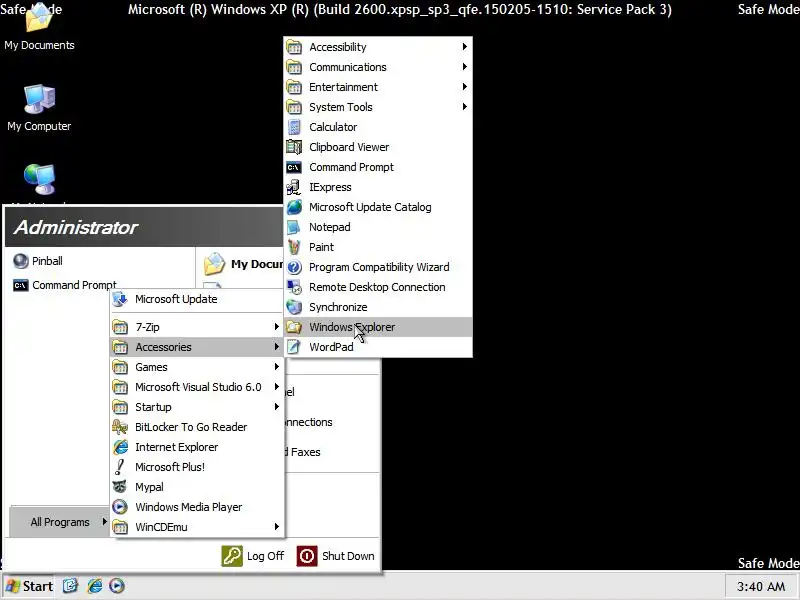Click the Notepad icon
The height and width of the screenshot is (600, 800).
tap(294, 227)
